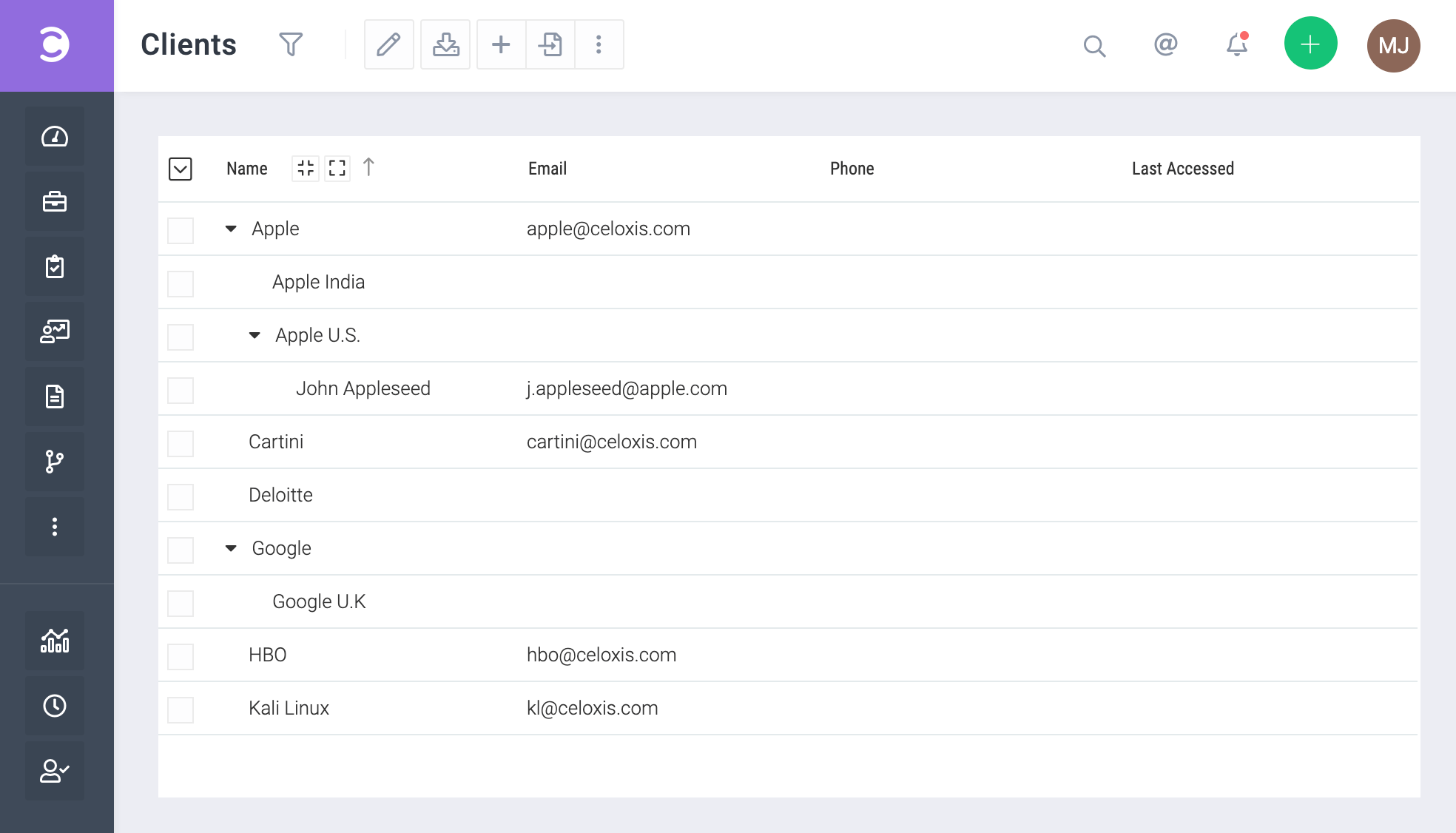Screen dimensions: 1456x833
Task: Open notifications bell icon
Action: pyautogui.click(x=1237, y=44)
